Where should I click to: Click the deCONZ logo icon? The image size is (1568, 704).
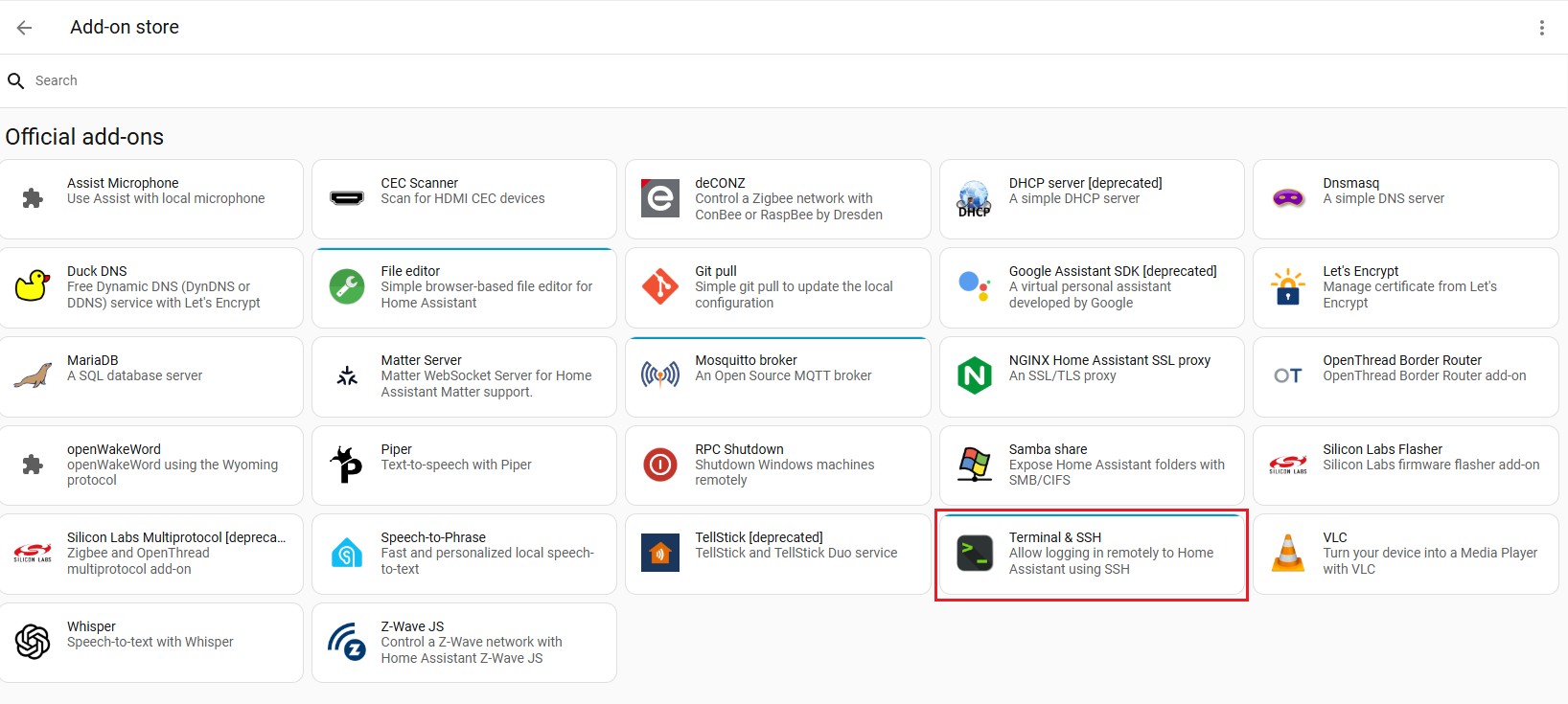660,198
